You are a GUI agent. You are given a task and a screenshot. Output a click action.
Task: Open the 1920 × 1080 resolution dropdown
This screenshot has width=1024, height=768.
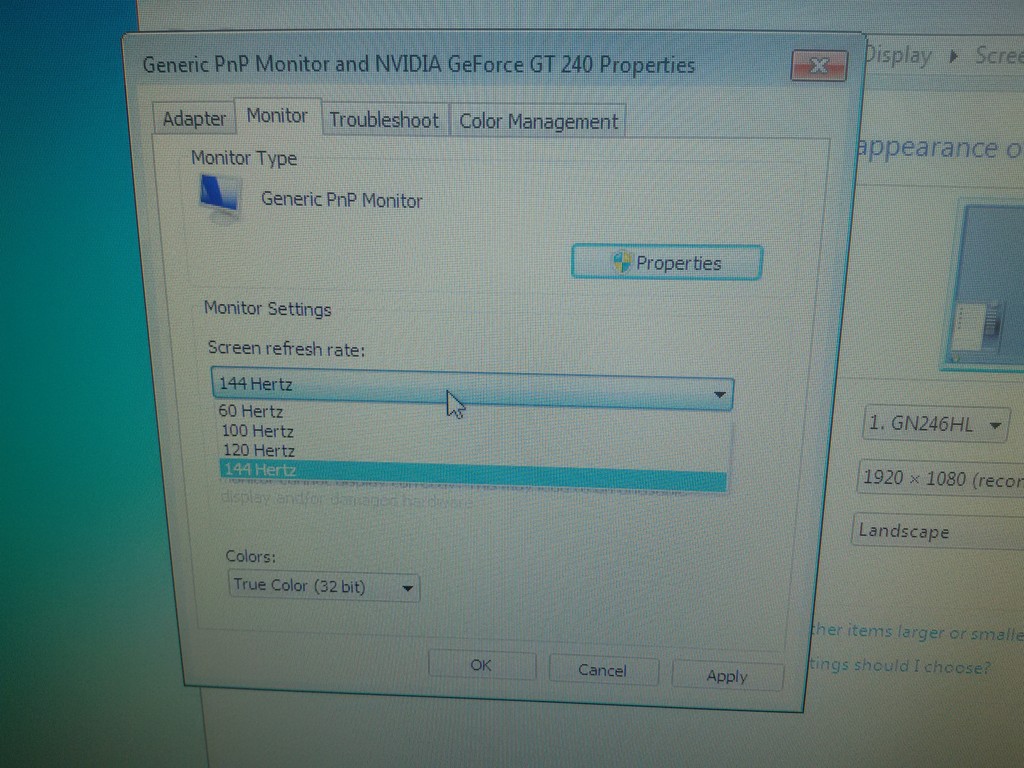tap(940, 479)
